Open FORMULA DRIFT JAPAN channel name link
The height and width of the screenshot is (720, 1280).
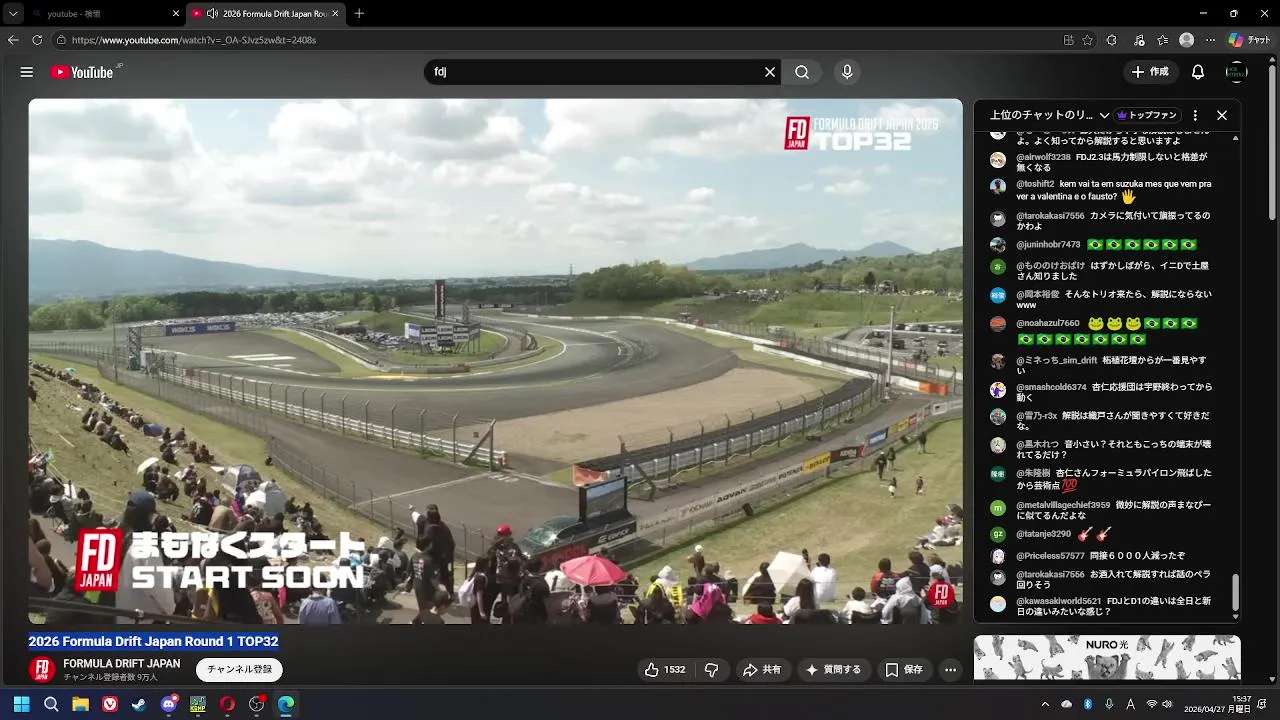(x=122, y=664)
